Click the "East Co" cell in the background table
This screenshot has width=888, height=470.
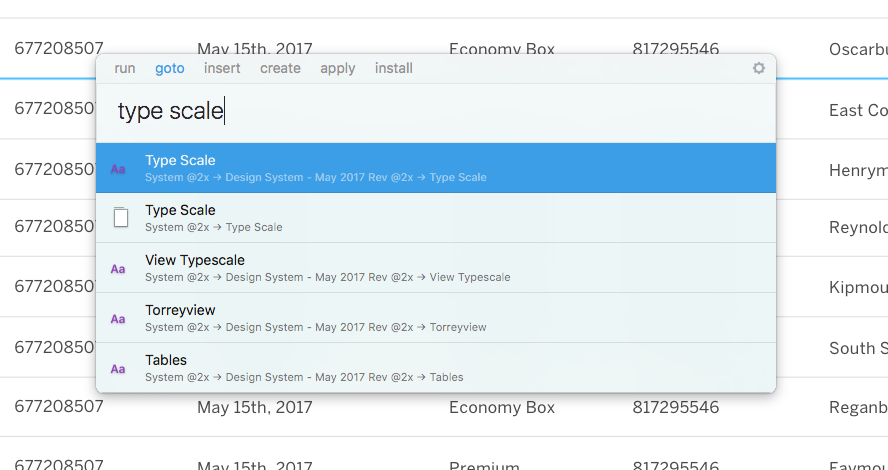point(858,110)
